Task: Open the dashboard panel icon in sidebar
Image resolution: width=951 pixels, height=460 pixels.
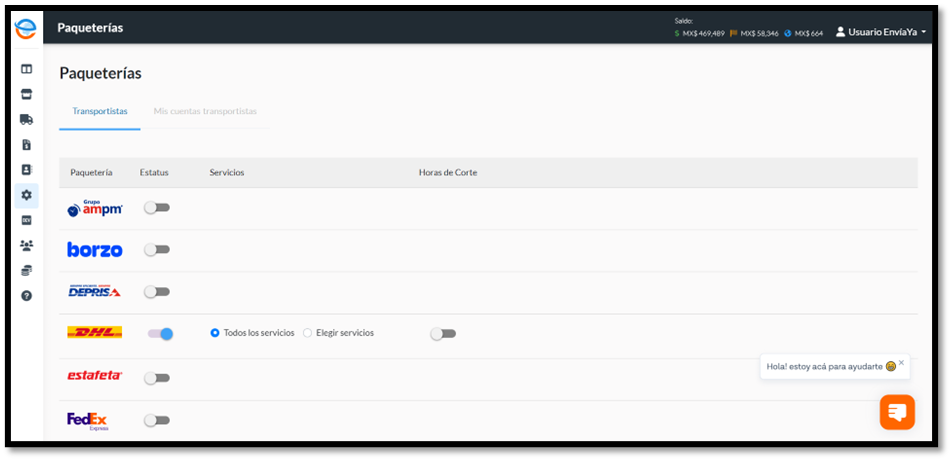Action: (x=27, y=69)
